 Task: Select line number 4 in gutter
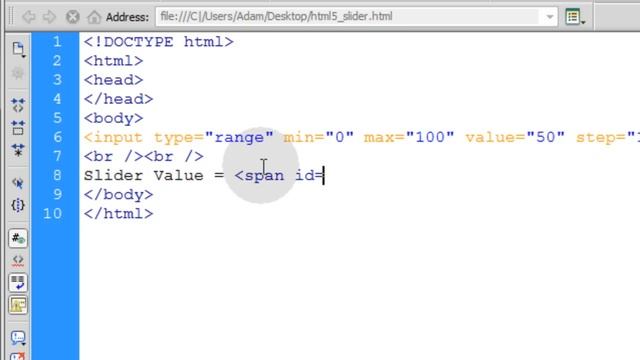(x=57, y=99)
